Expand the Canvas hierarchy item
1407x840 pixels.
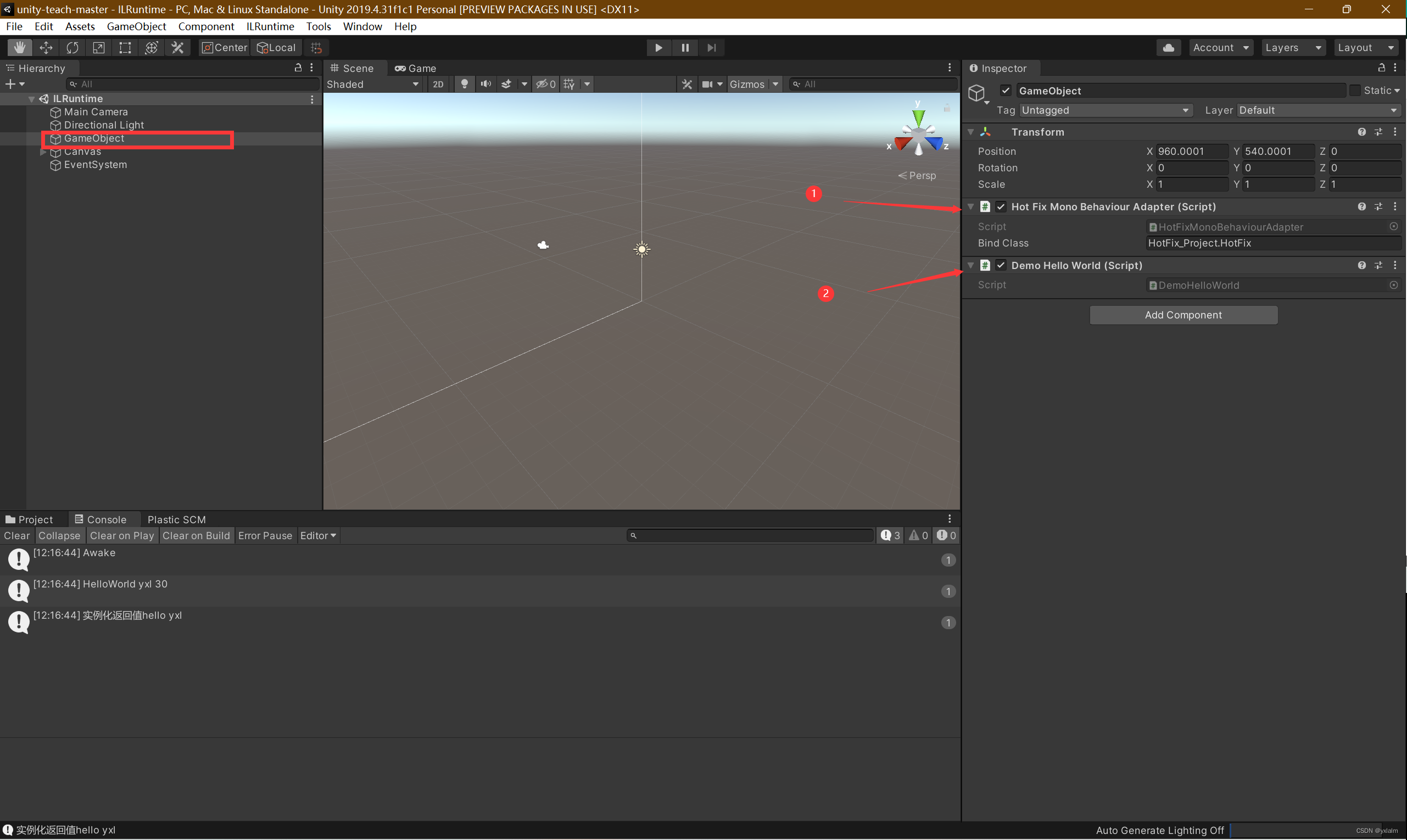pos(43,152)
